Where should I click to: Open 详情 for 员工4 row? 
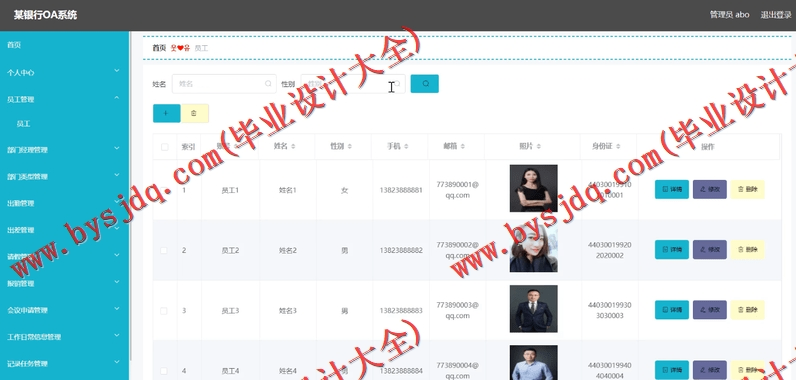coord(672,370)
